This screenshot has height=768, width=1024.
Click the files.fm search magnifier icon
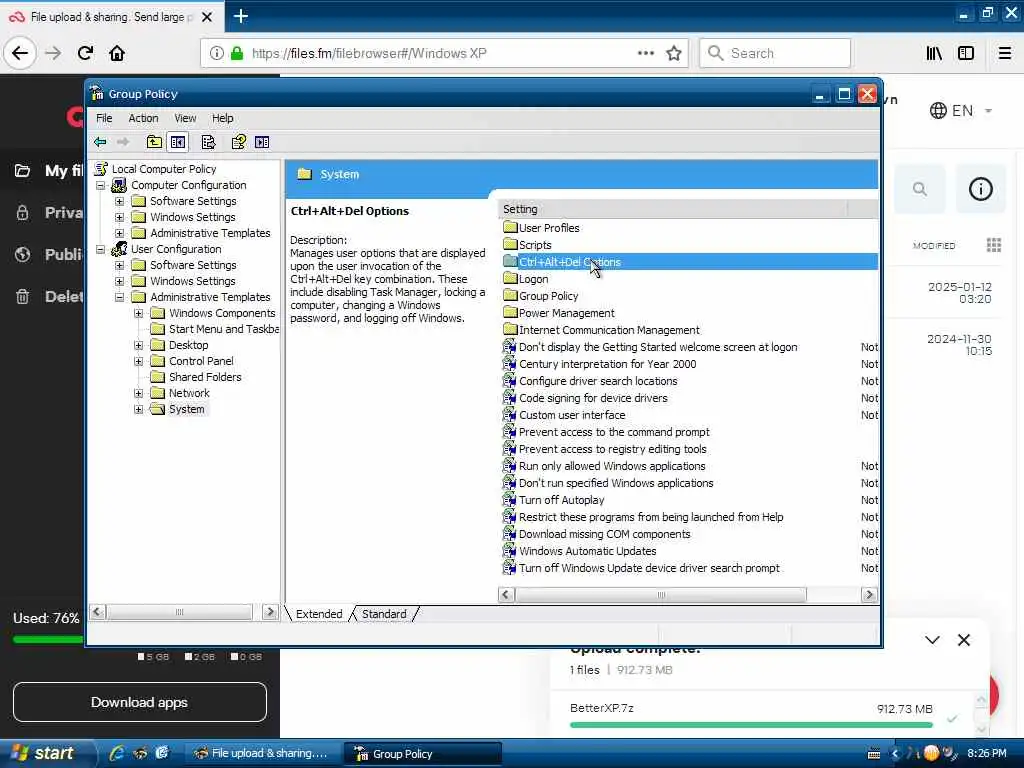pos(920,189)
